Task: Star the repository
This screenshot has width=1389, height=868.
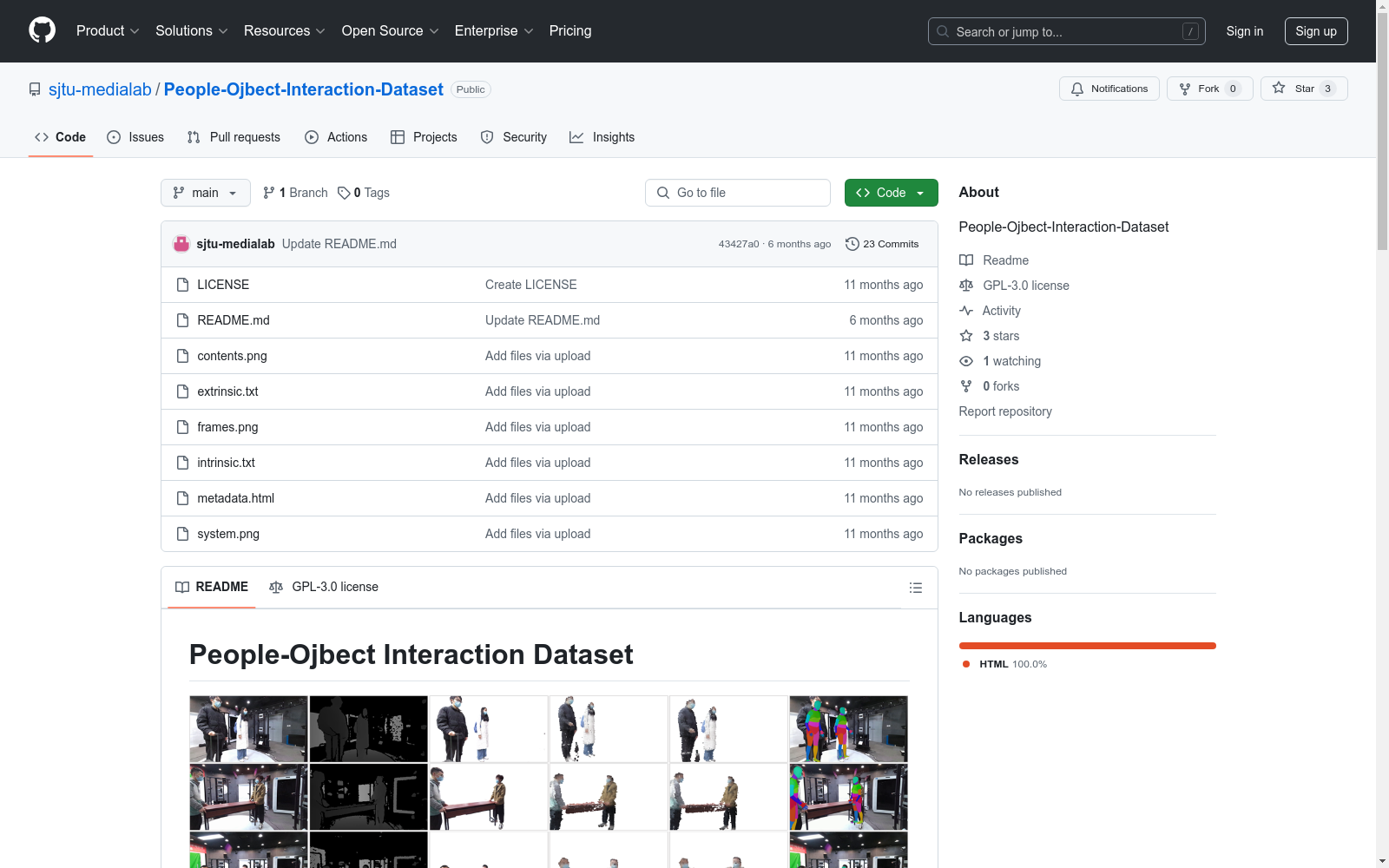Action: tap(1304, 89)
